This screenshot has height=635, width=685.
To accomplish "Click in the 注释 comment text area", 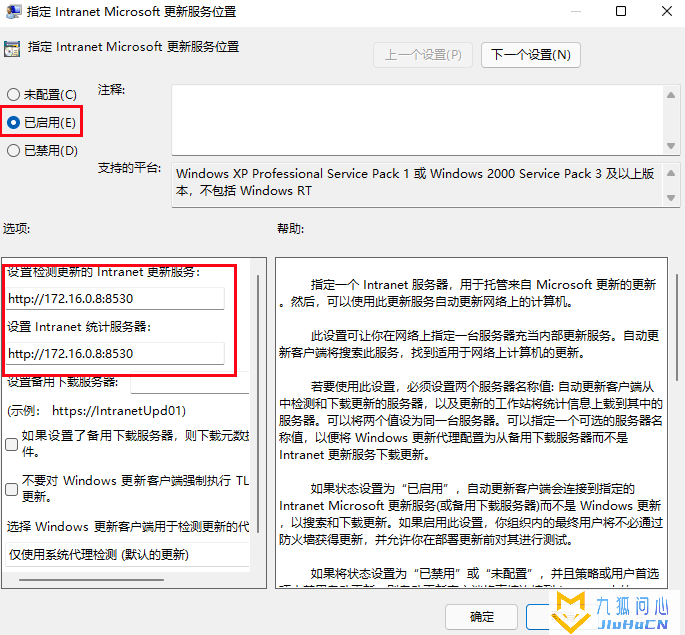I will (x=417, y=120).
